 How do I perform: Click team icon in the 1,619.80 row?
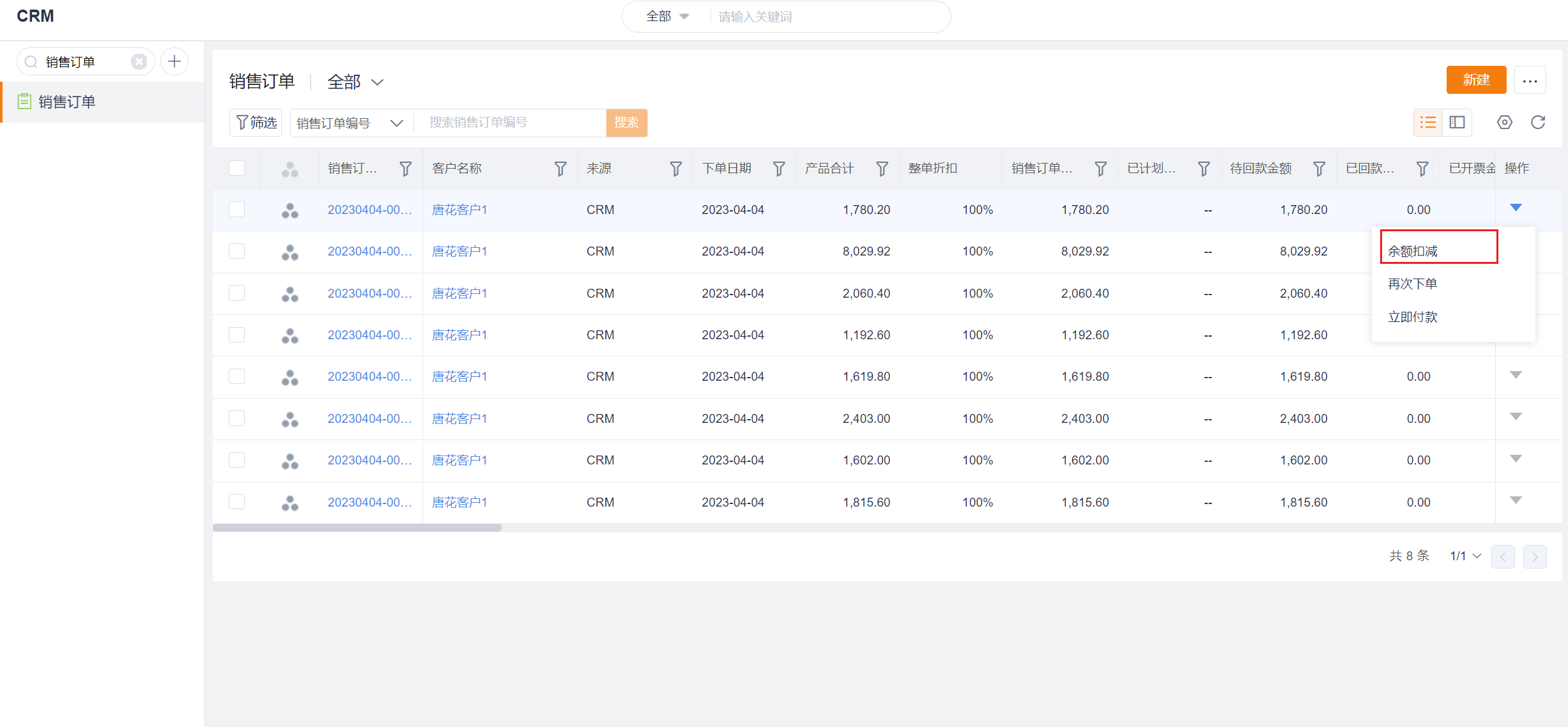(x=290, y=378)
